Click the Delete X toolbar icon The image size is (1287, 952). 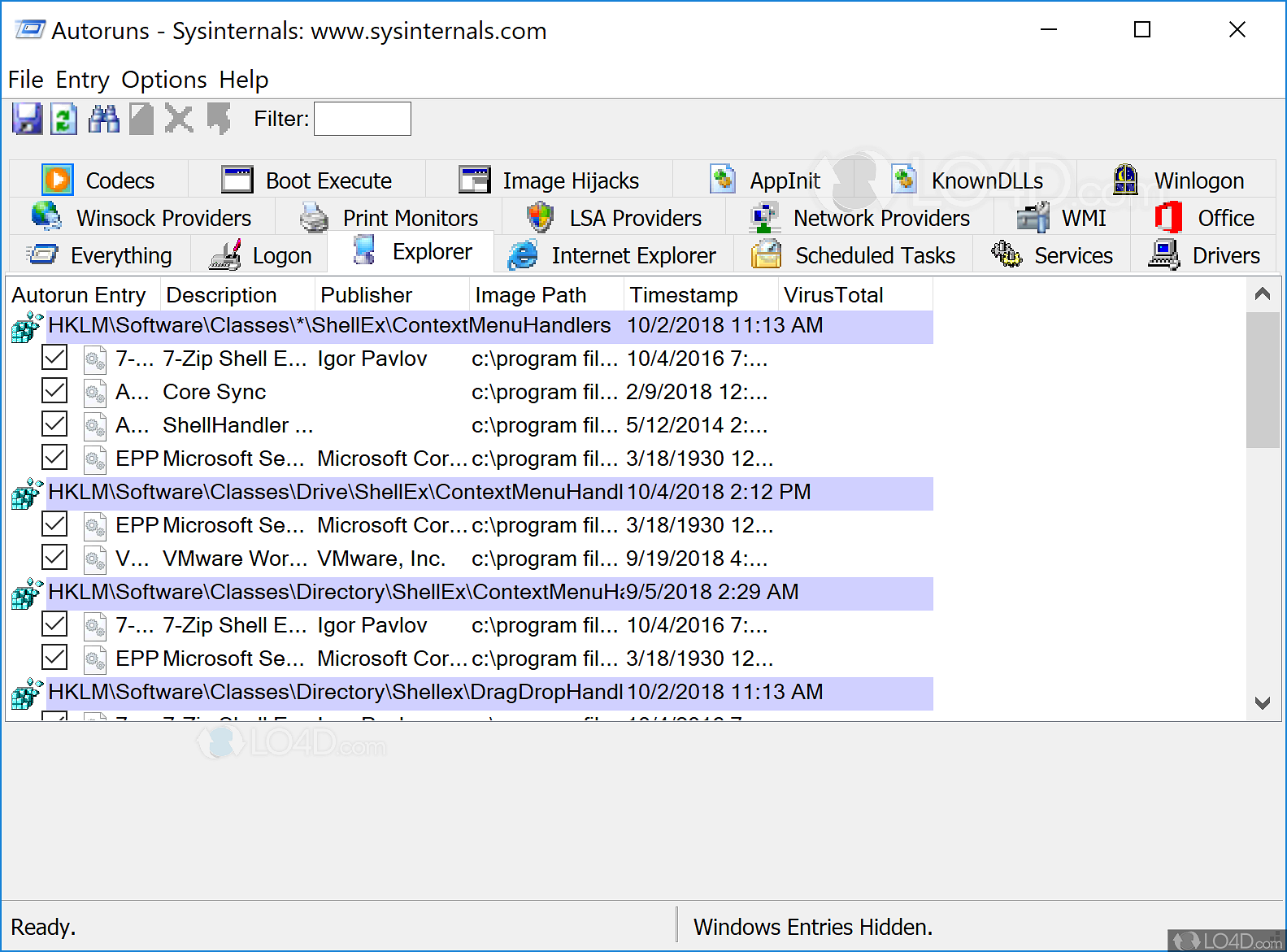(179, 119)
